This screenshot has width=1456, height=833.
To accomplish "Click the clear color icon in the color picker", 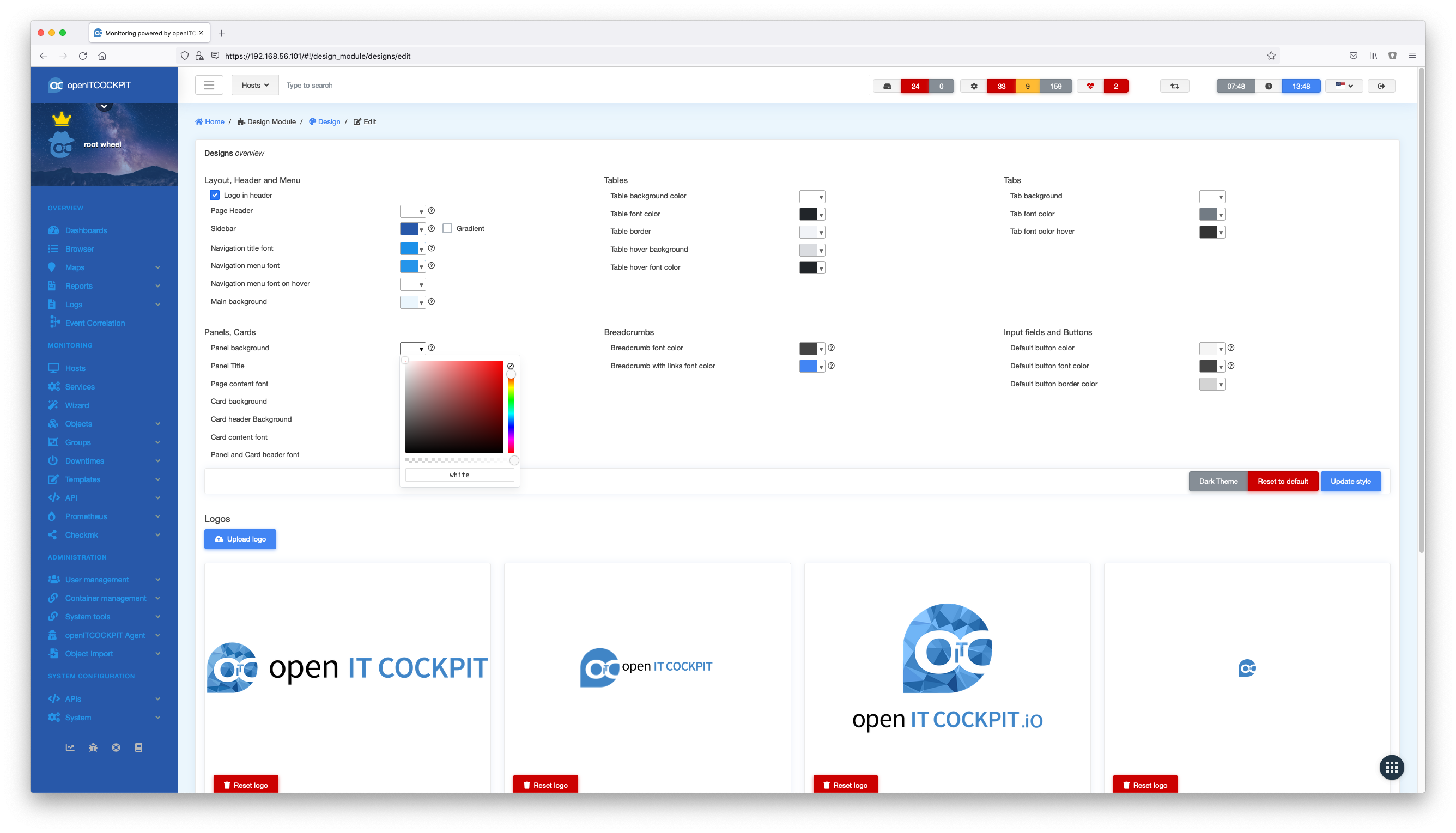I will click(x=511, y=366).
